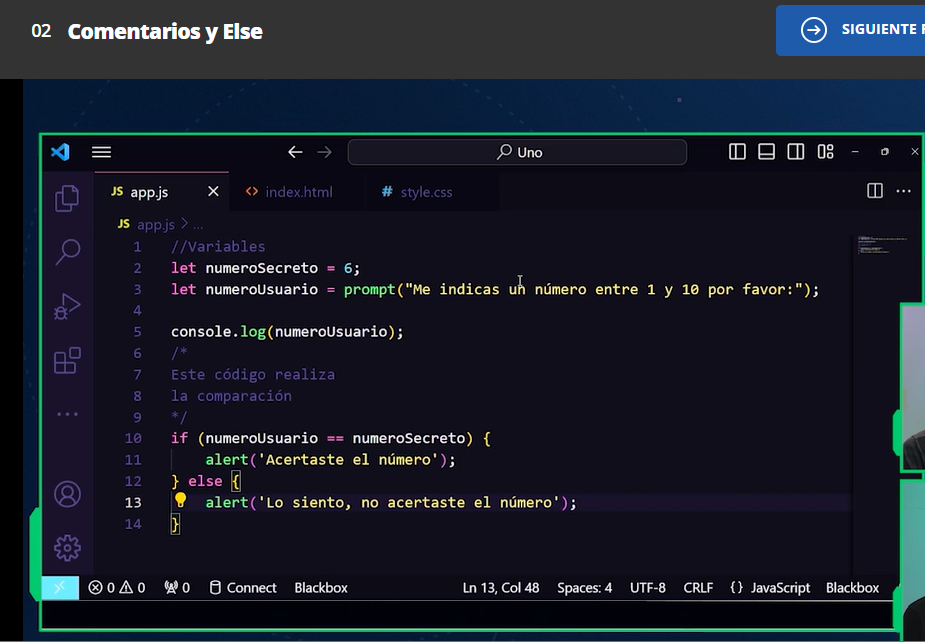Go back with the left arrow

point(295,152)
